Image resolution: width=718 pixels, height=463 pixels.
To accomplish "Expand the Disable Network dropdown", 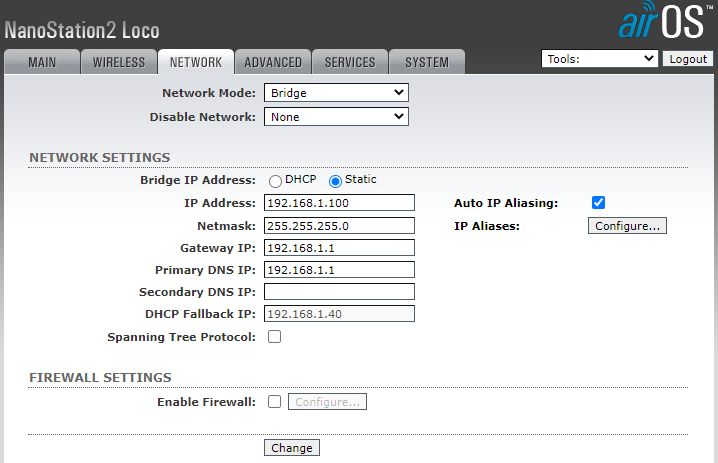I will (x=336, y=117).
